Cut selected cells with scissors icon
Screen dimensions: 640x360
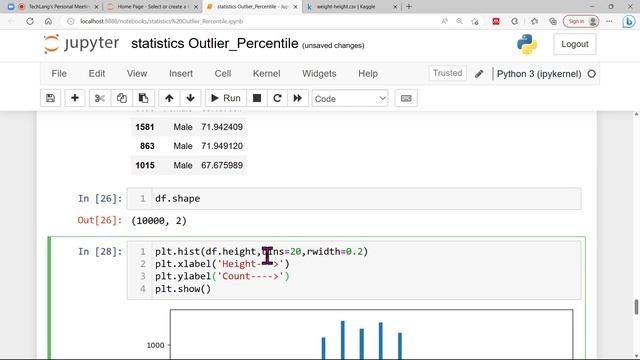tap(100, 98)
